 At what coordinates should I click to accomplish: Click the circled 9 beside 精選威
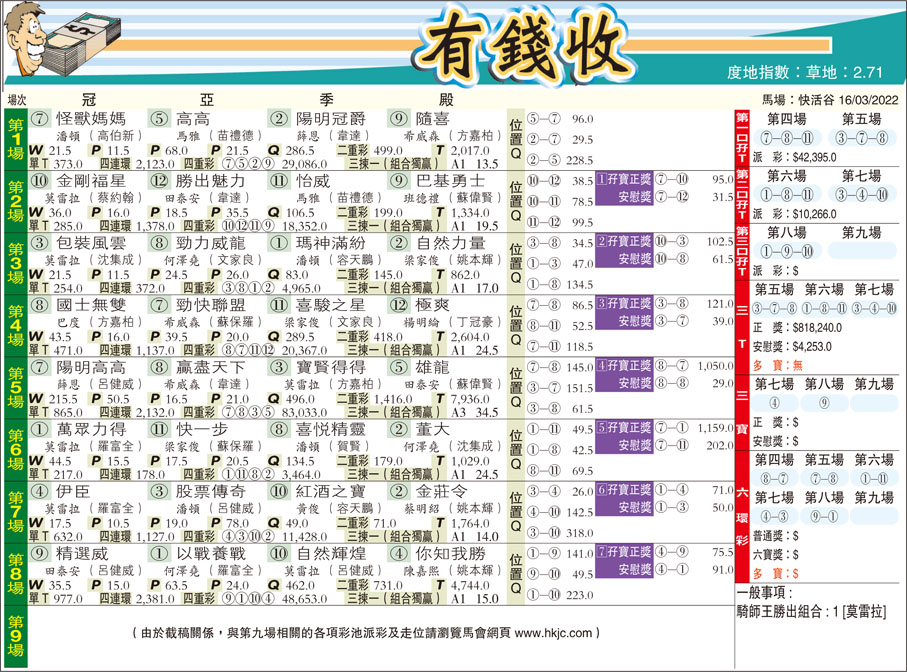[x=38, y=552]
